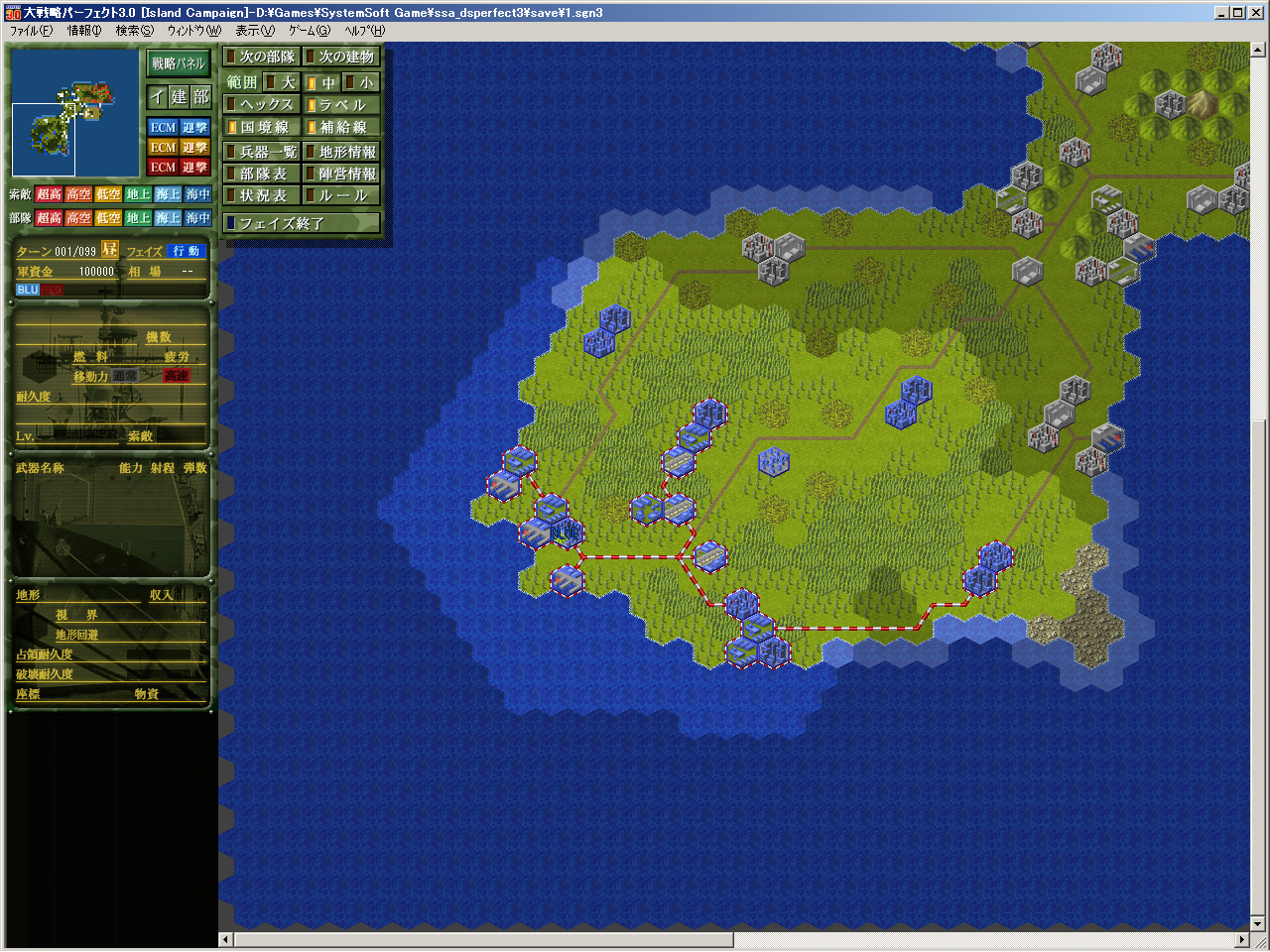Open the 陣営情報 faction info
The width and height of the screenshot is (1270, 952).
pyautogui.click(x=341, y=174)
